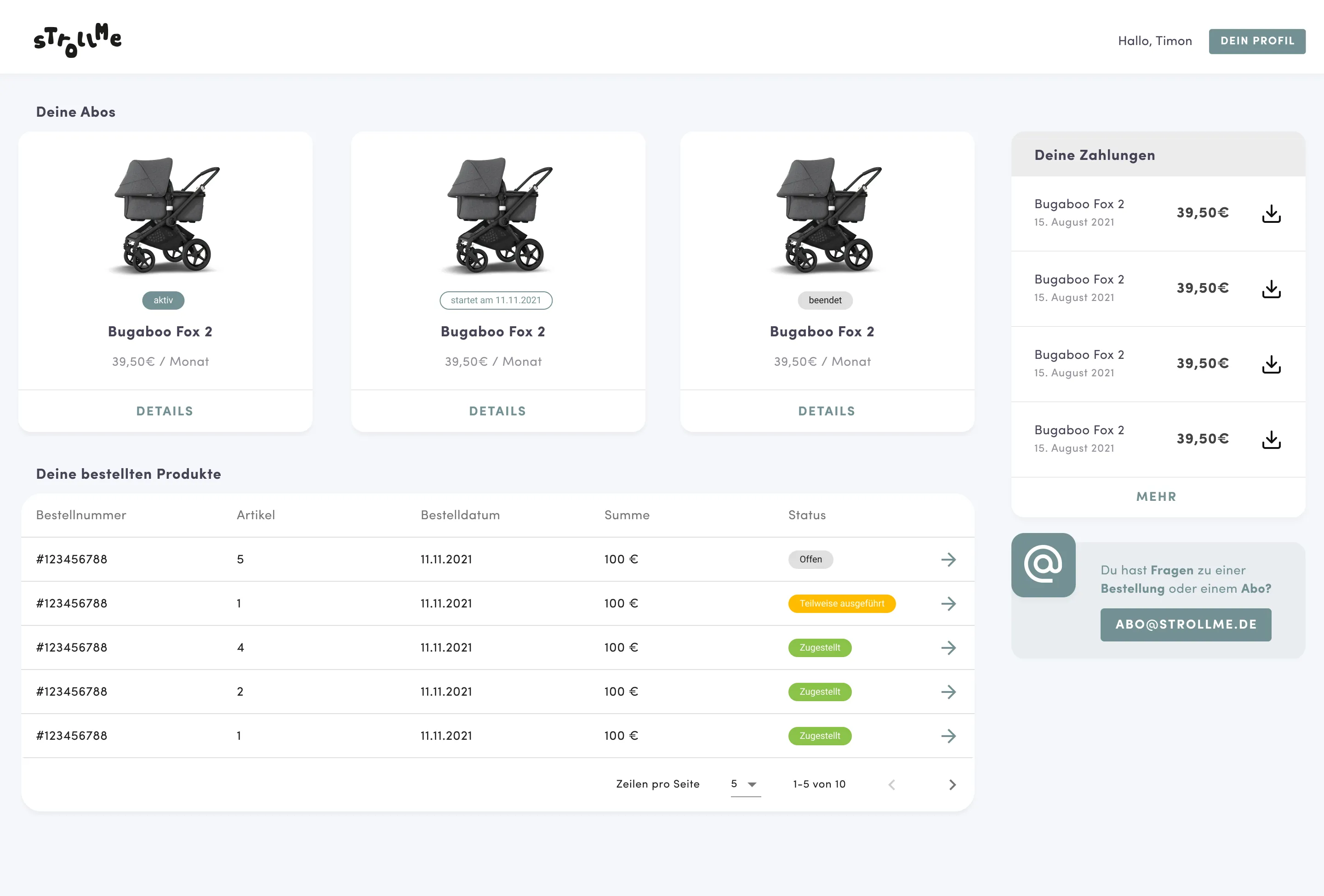This screenshot has width=1324, height=896.
Task: Open the Zeilen pro Seite dropdown
Action: pyautogui.click(x=746, y=784)
